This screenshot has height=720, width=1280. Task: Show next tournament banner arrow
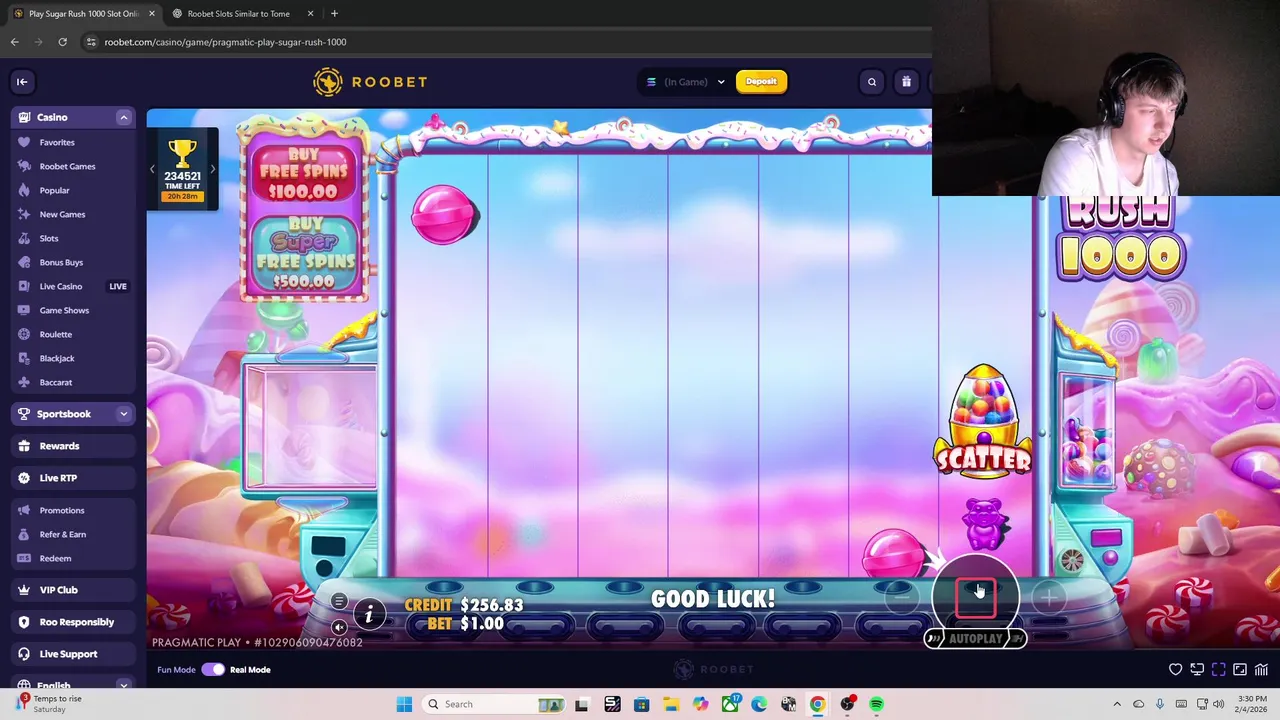pyautogui.click(x=212, y=169)
